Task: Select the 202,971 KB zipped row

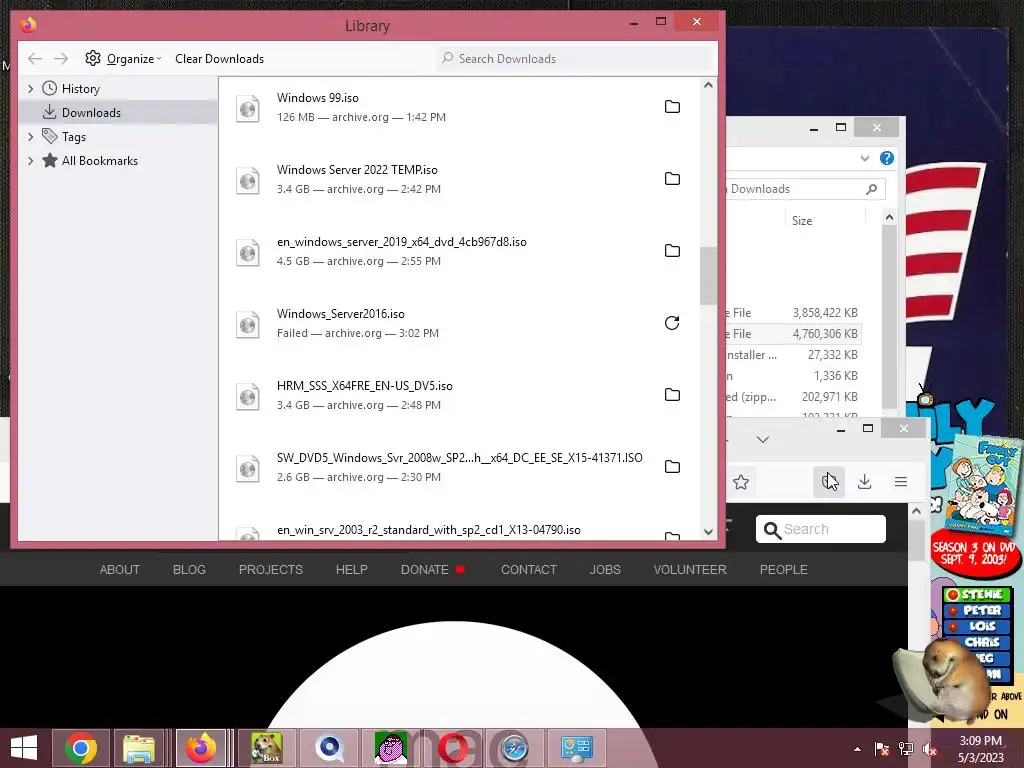Action: click(793, 396)
